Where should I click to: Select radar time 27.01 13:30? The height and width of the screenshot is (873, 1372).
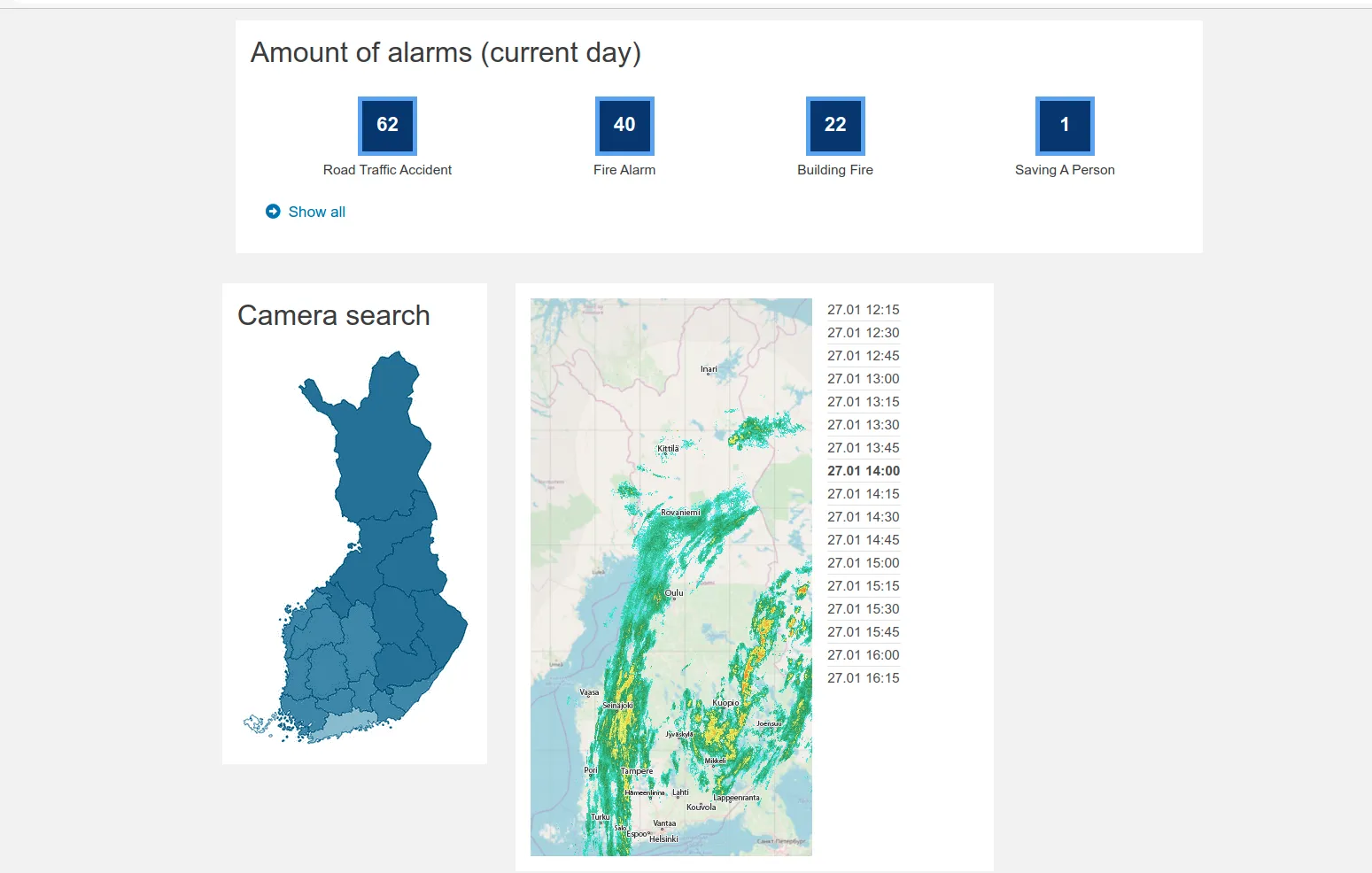[864, 425]
